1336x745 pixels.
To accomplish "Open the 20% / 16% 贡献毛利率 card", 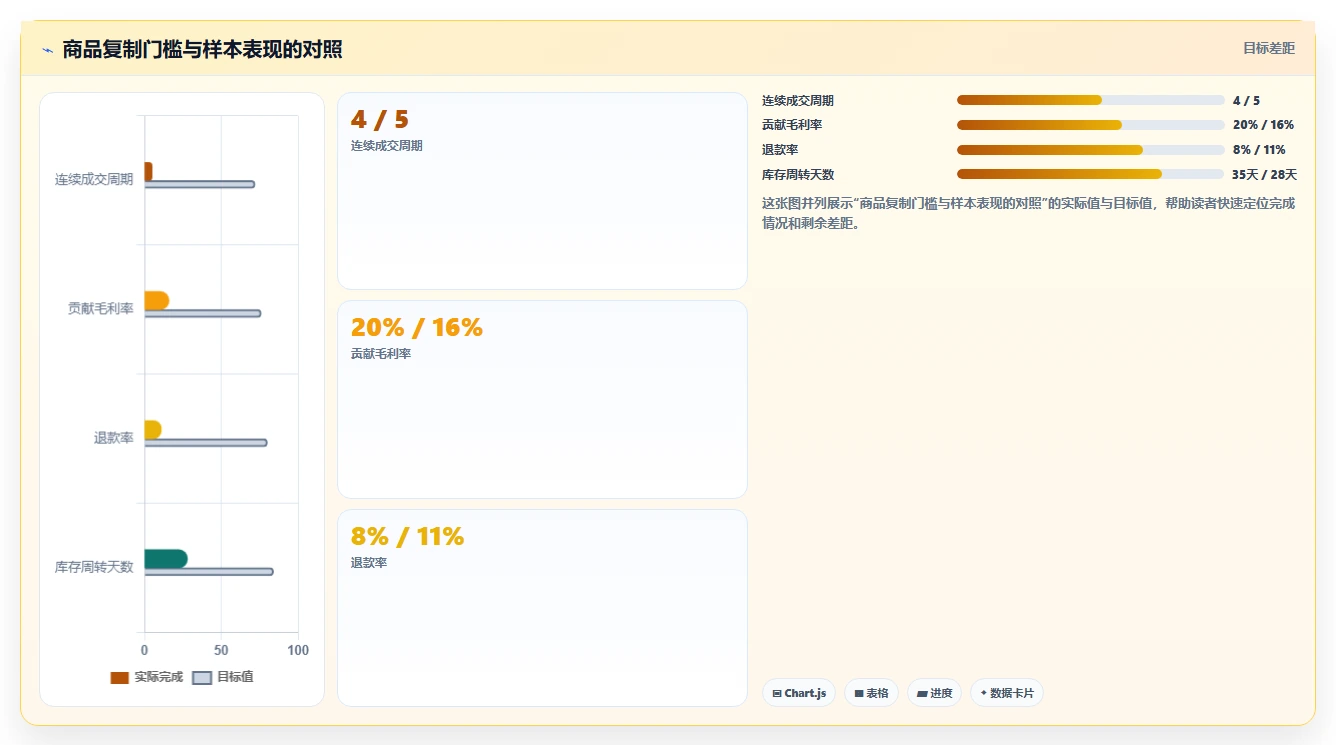I will [x=542, y=399].
